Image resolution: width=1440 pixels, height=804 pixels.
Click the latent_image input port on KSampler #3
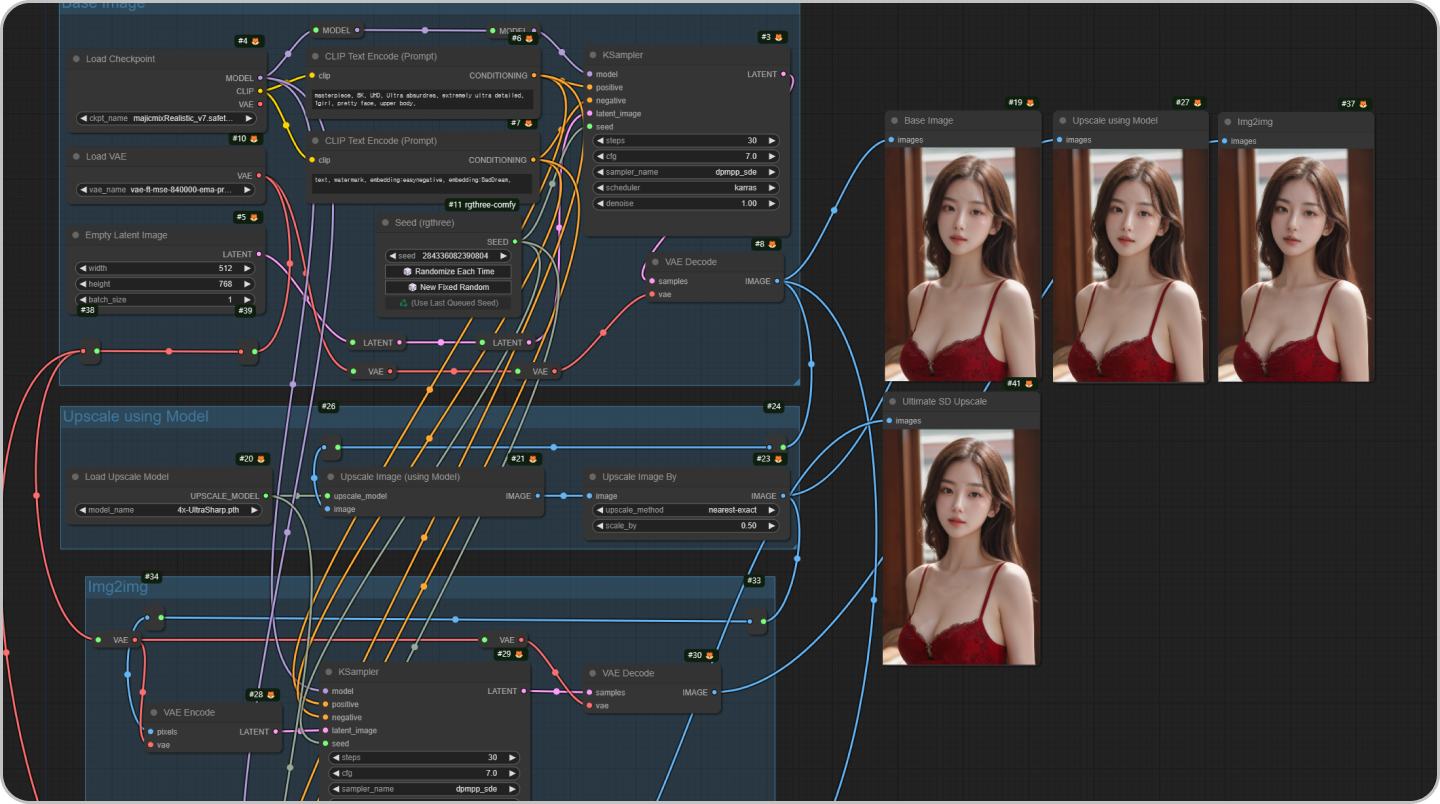tap(590, 114)
